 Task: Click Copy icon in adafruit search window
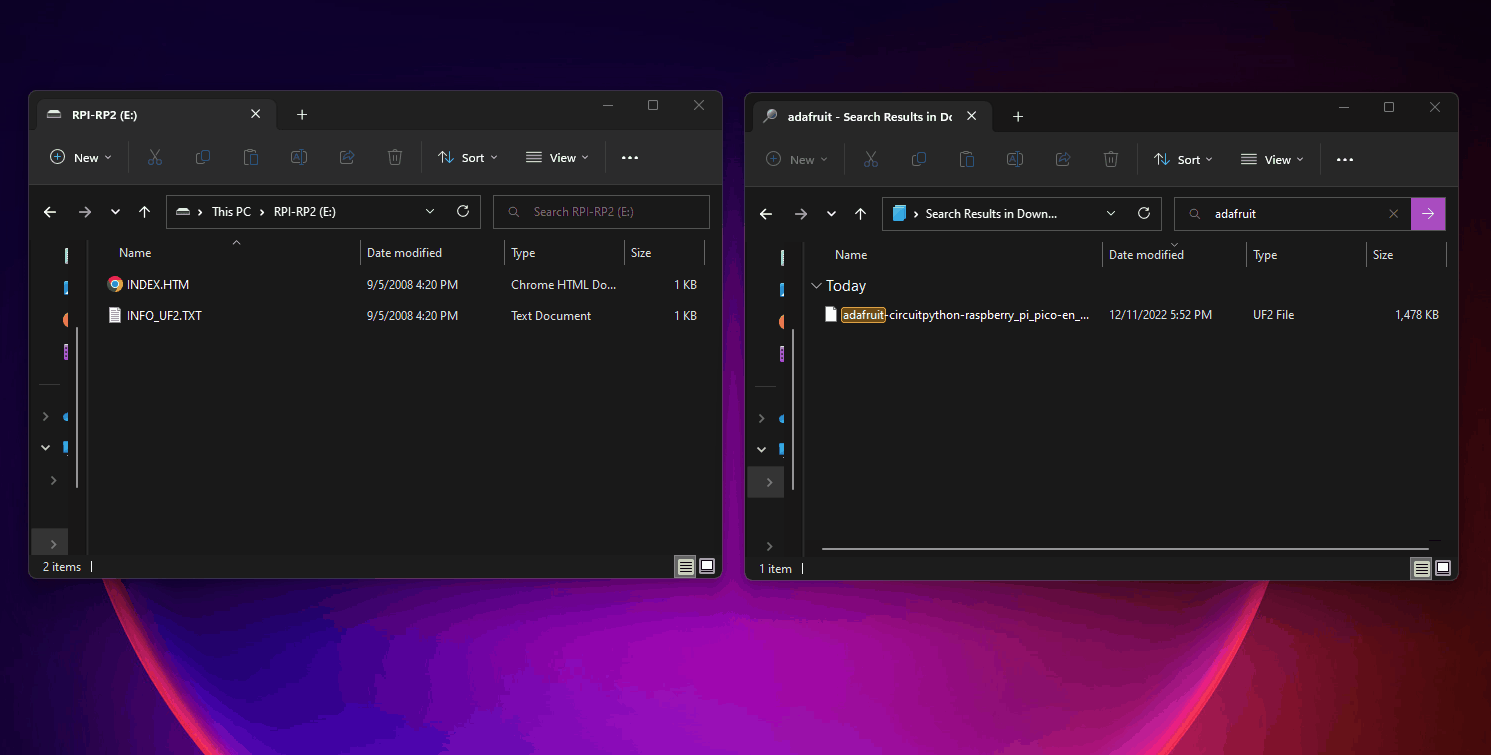coord(919,159)
